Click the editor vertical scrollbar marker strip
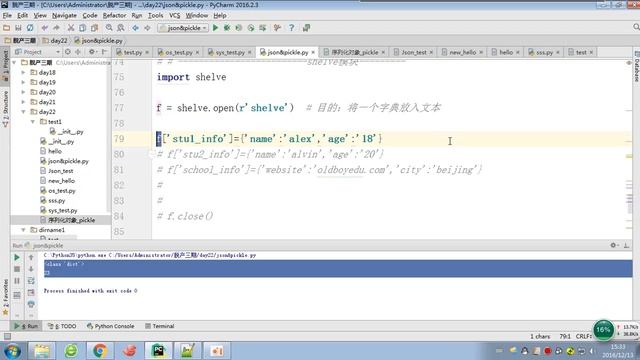 tap(629, 149)
